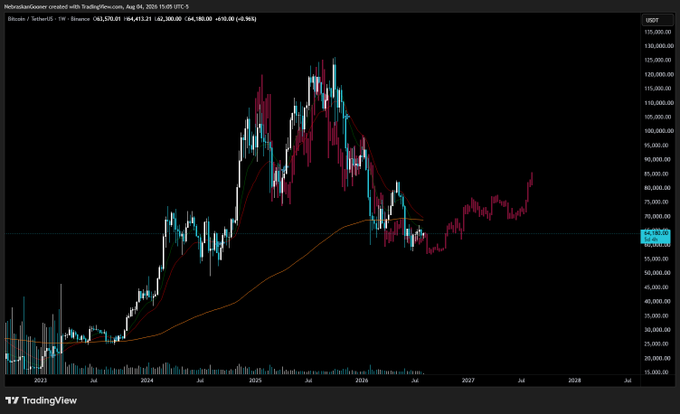Click the close value C64,180.00

pos(199,19)
